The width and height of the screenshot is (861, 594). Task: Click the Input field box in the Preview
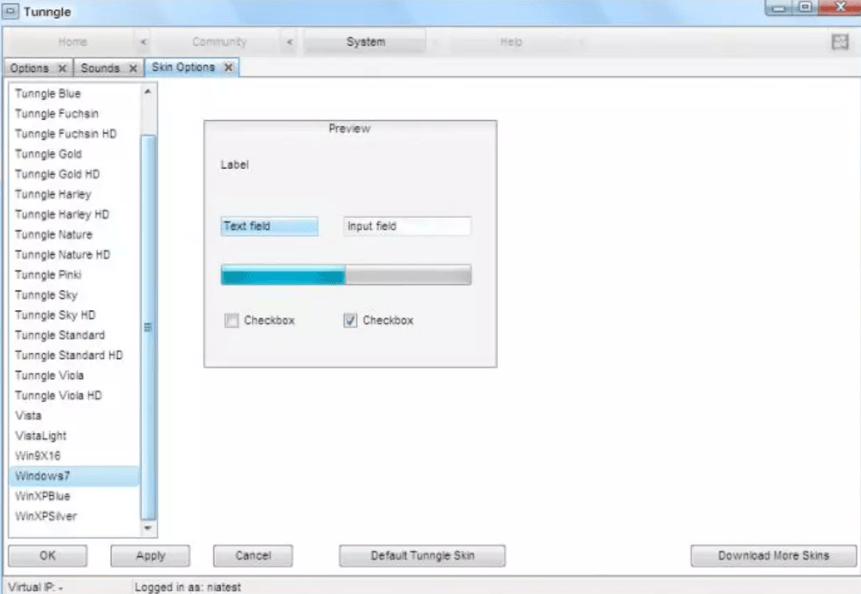[407, 226]
